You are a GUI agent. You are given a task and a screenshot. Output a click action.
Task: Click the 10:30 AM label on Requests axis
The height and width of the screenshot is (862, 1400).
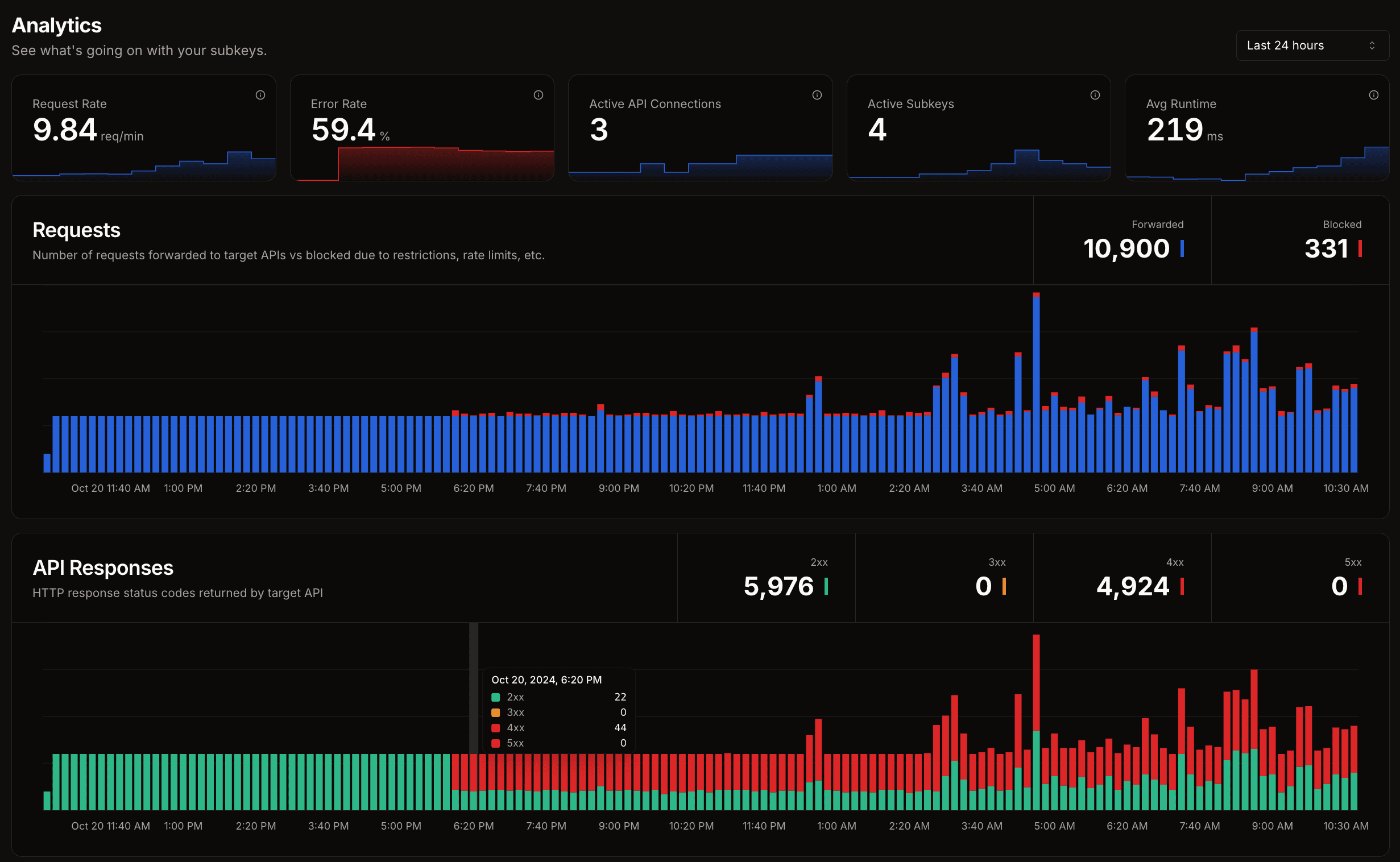(x=1346, y=488)
